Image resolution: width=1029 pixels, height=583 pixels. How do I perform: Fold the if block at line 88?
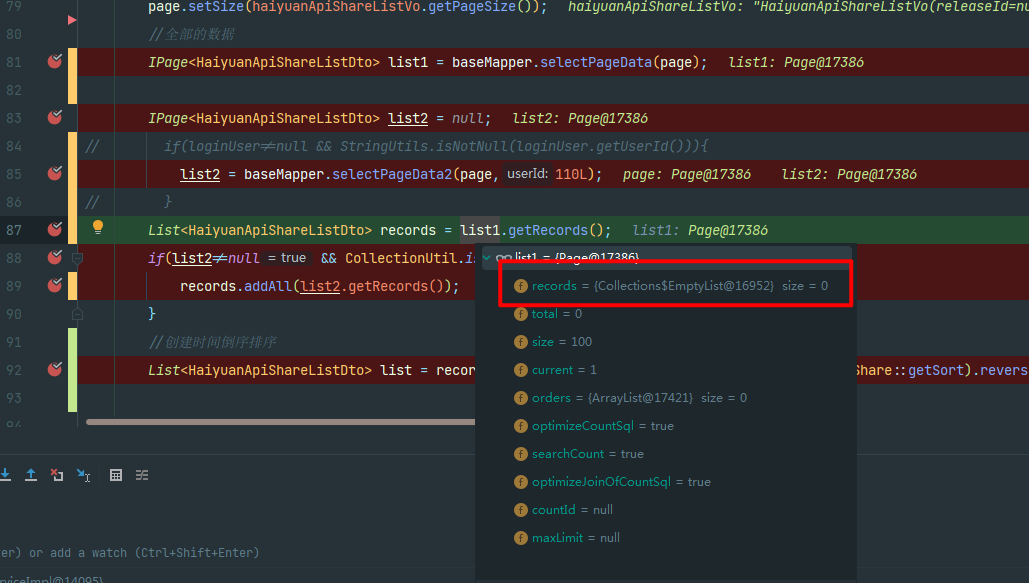pyautogui.click(x=77, y=258)
